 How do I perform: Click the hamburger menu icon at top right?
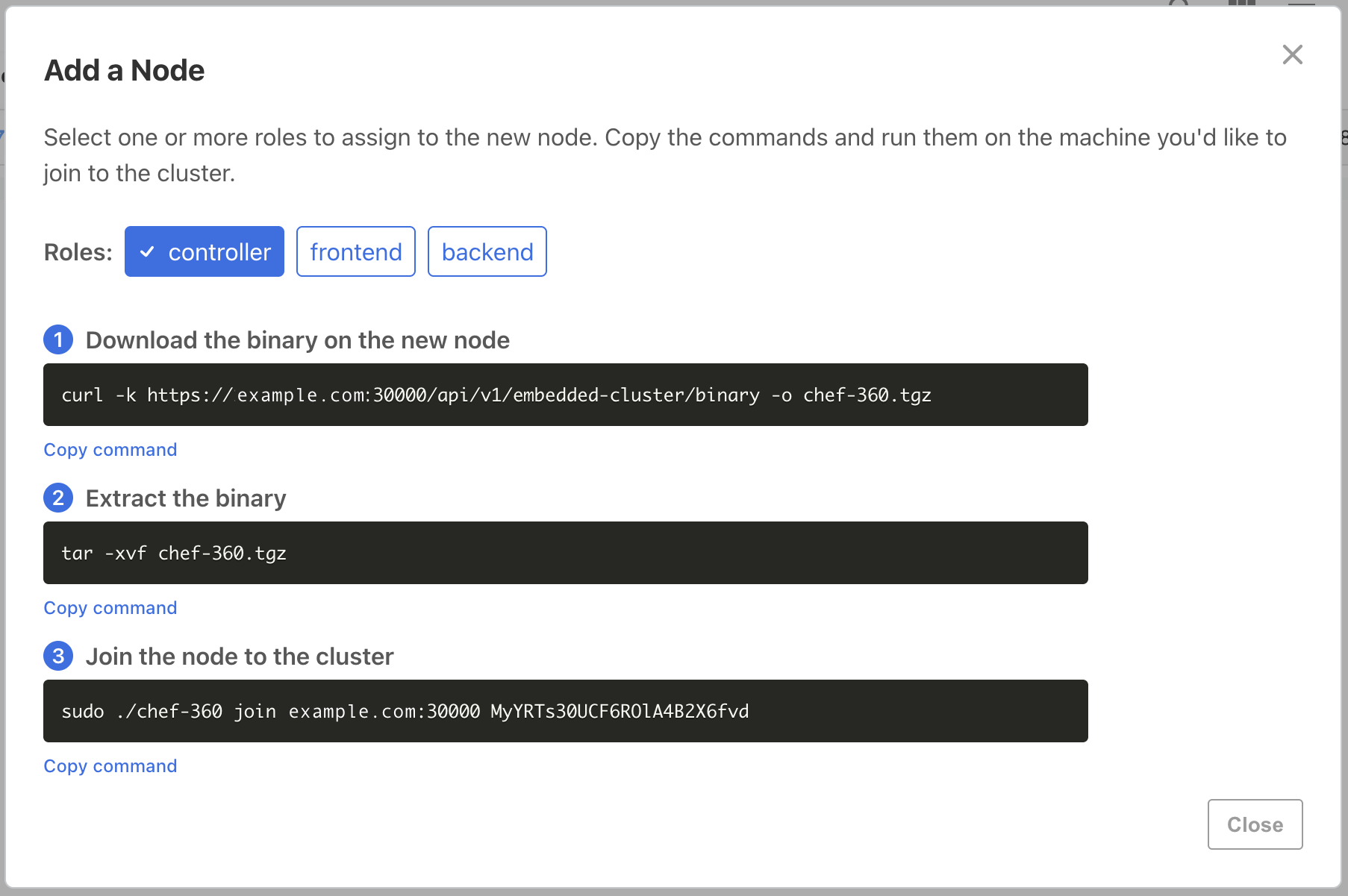tap(1302, 4)
